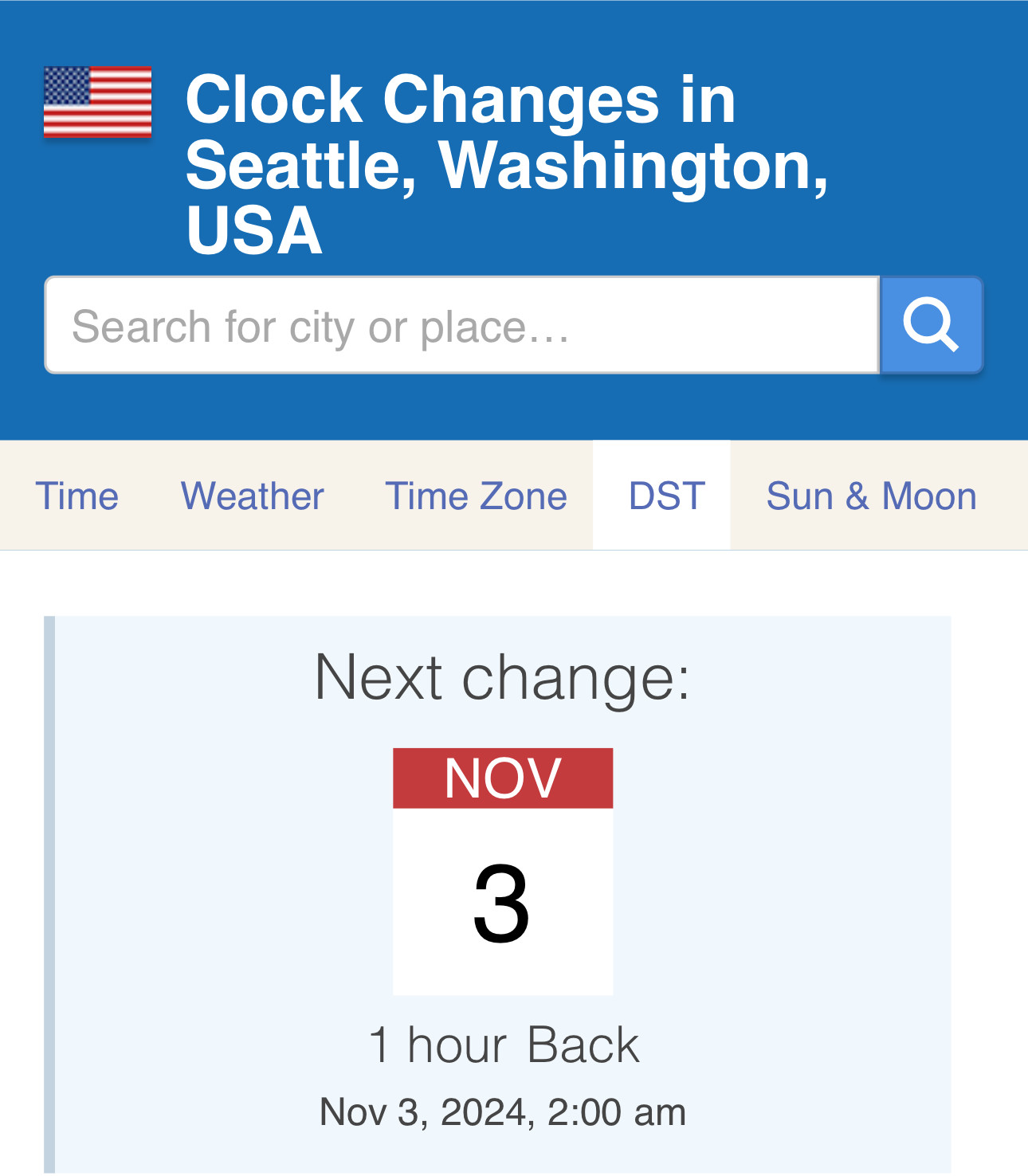Click the red NOV calendar header
Screen dimensions: 1028x1176
pos(502,778)
